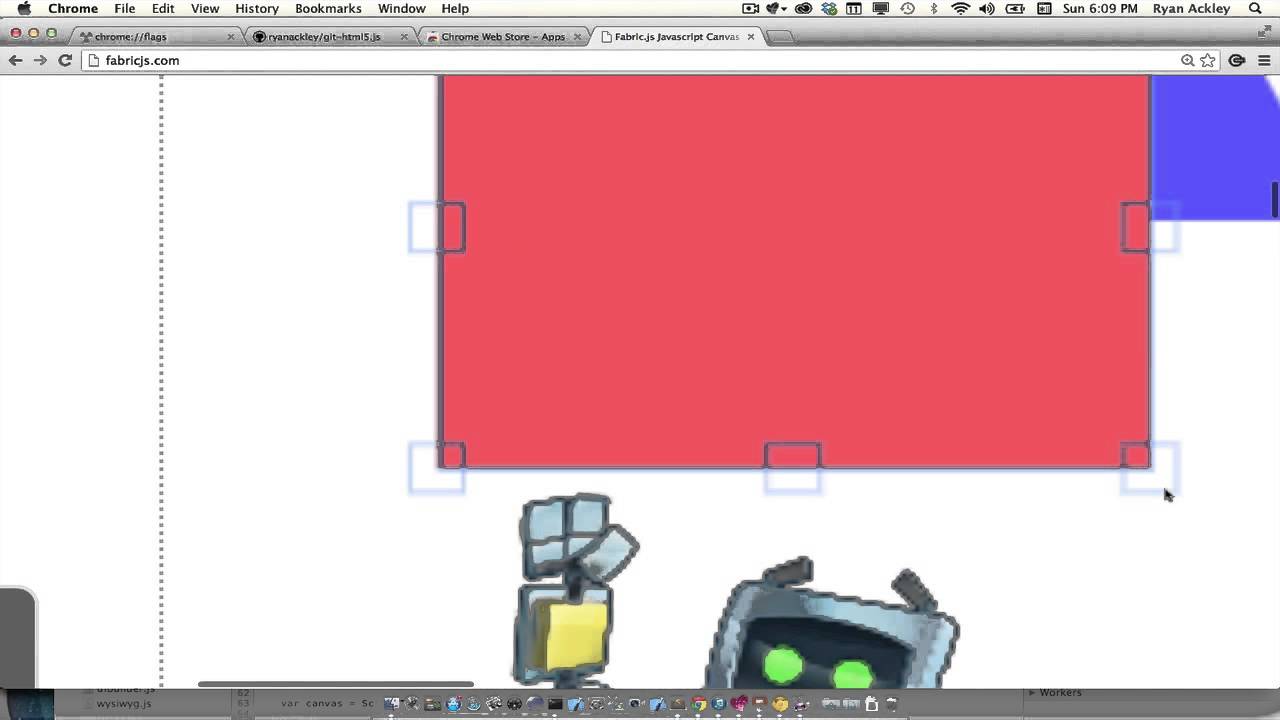1280x720 pixels.
Task: Click the red rectangle's middle-right resize handle
Action: click(1150, 227)
